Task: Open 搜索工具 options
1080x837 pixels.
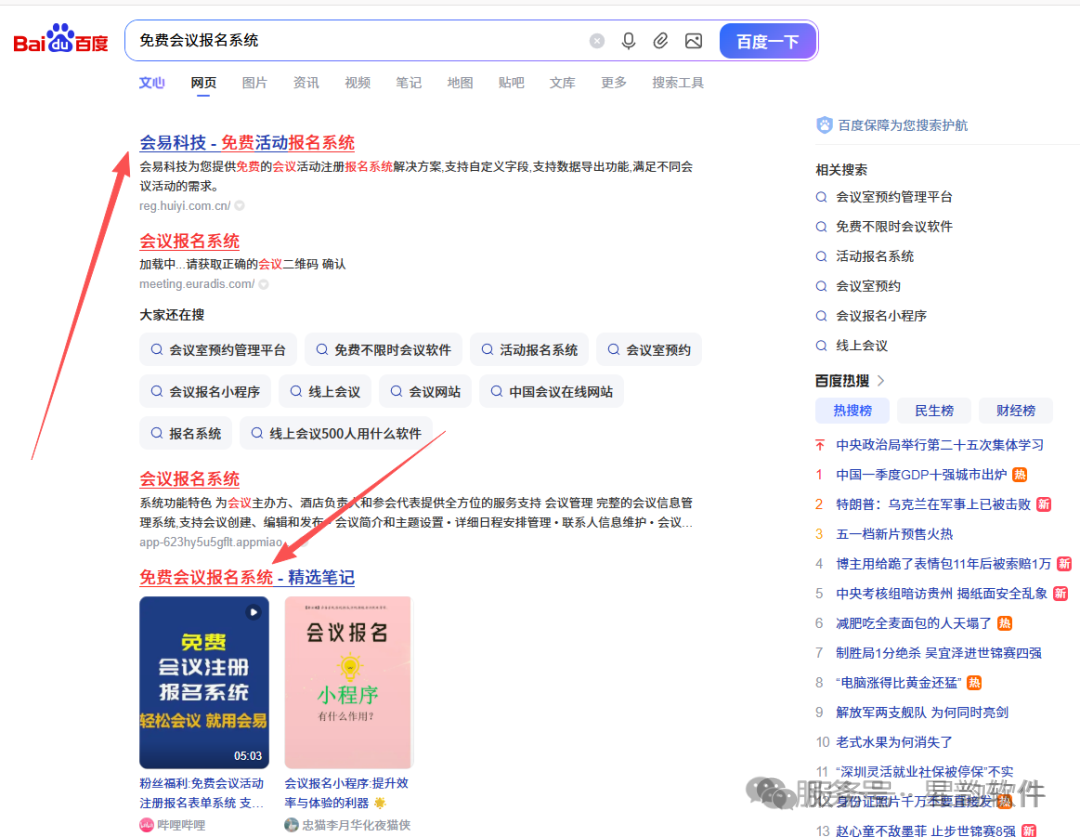Action: [x=678, y=83]
